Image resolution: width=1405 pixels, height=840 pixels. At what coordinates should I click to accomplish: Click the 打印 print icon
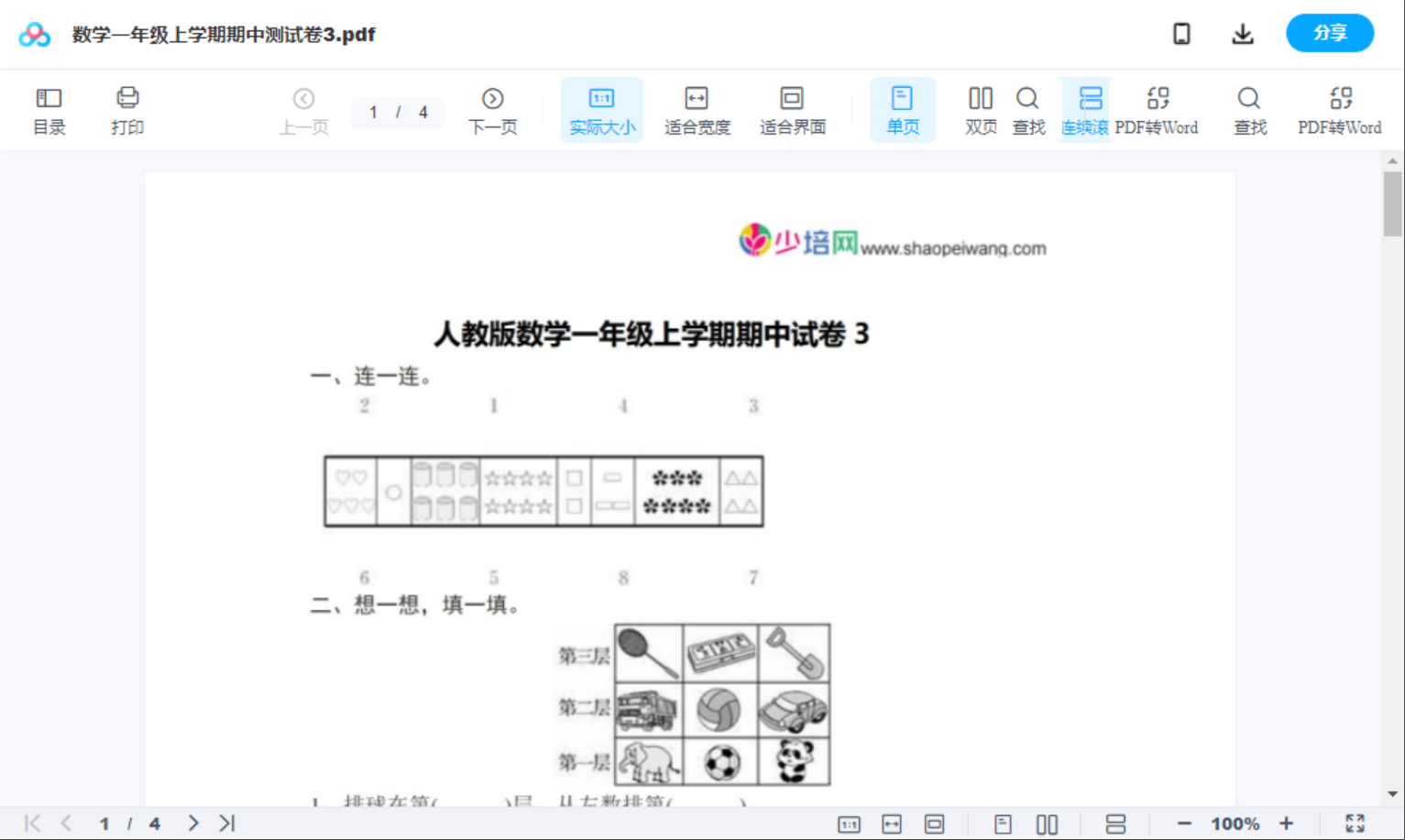click(127, 109)
